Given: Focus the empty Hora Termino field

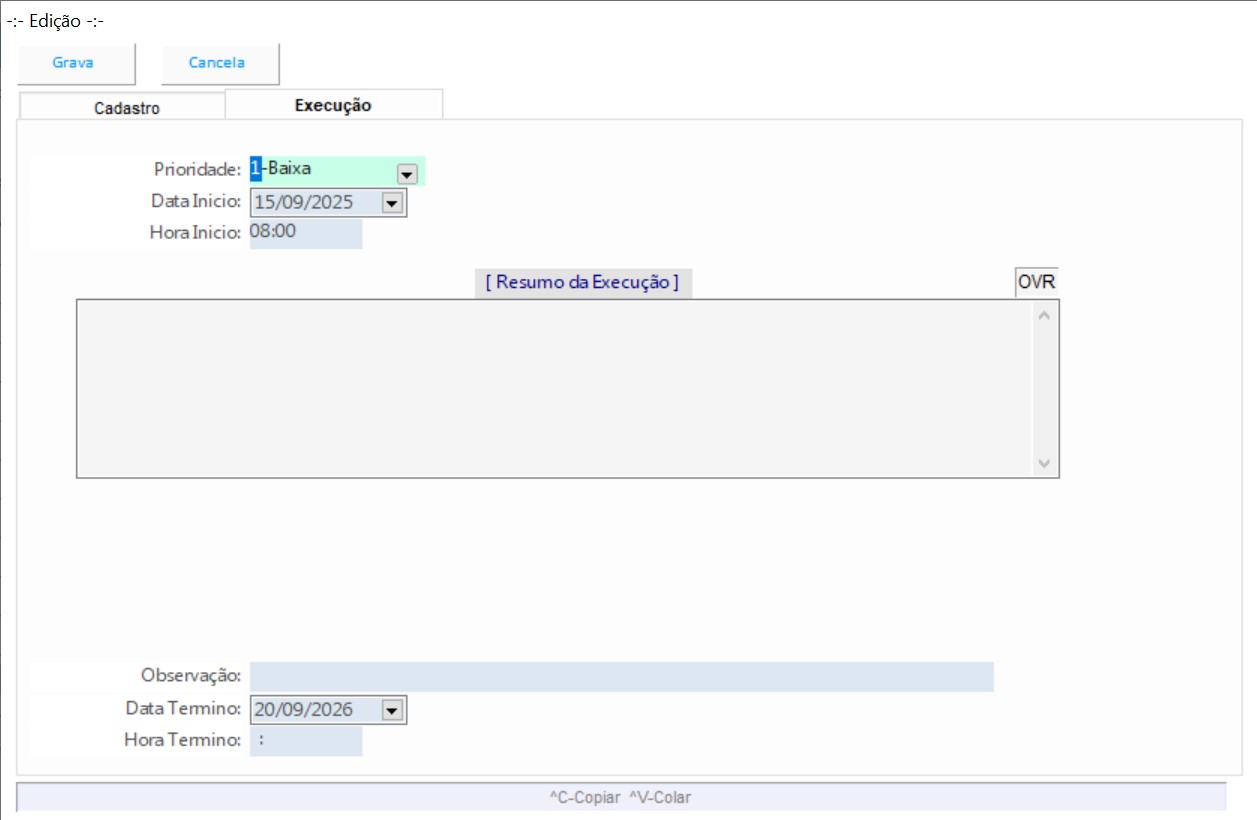Looking at the screenshot, I should (x=305, y=741).
